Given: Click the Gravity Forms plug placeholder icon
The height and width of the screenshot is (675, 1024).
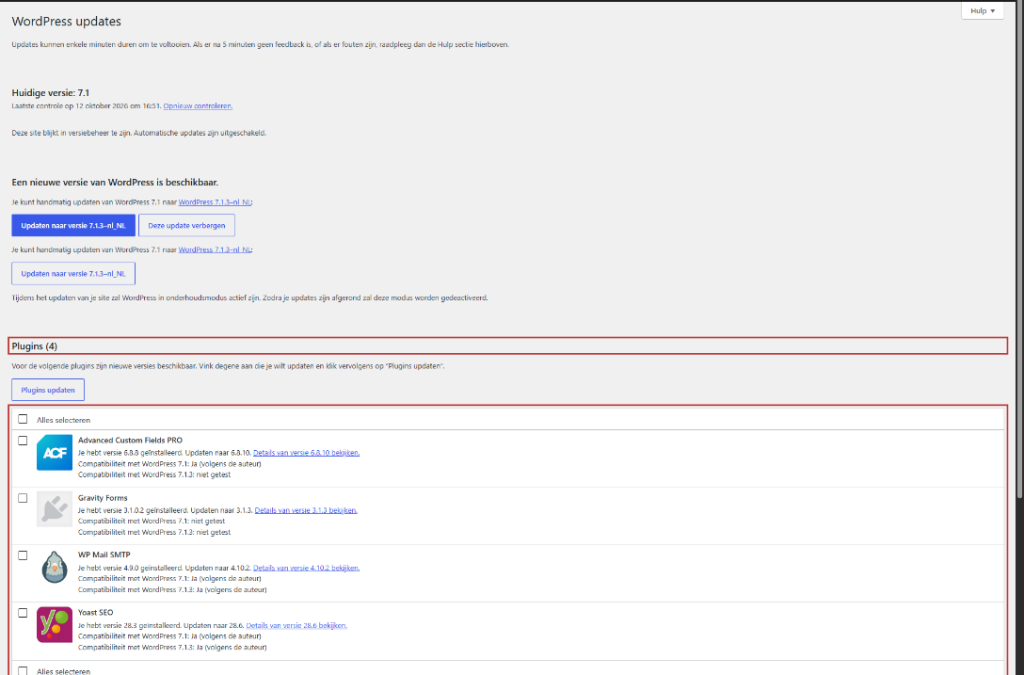Looking at the screenshot, I should 54,509.
